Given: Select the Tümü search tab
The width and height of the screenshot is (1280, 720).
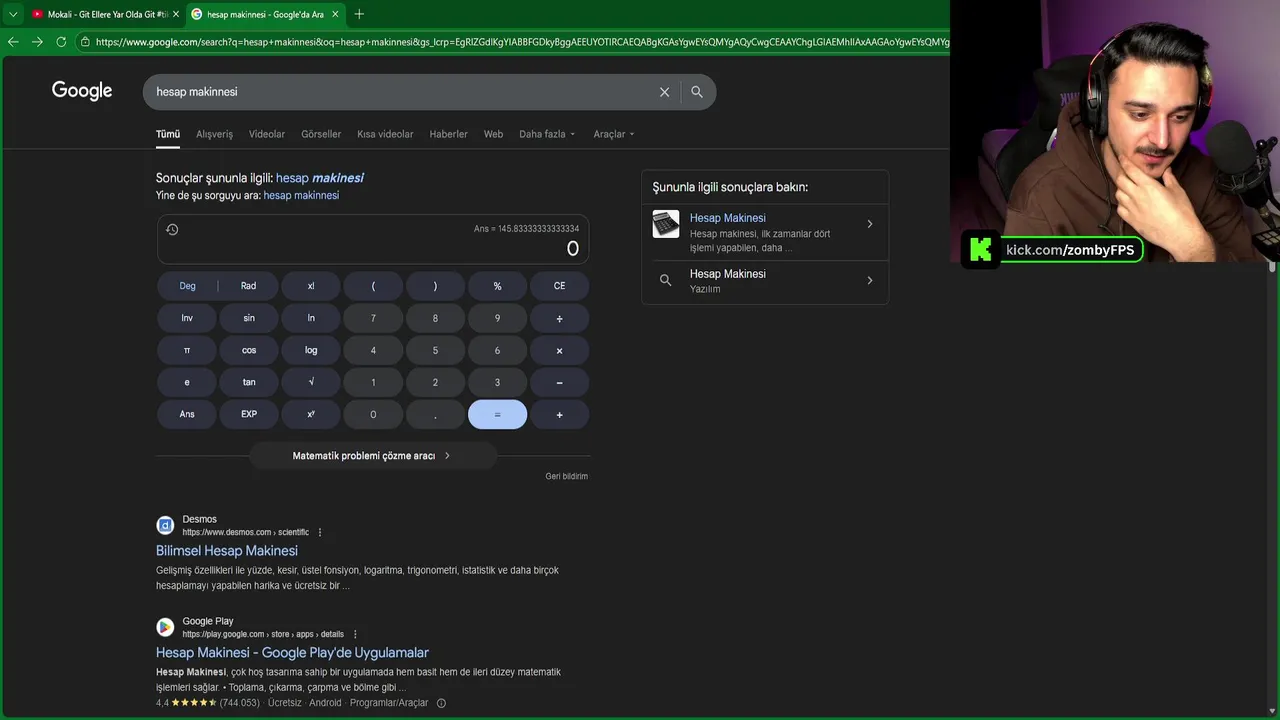Looking at the screenshot, I should [x=168, y=134].
